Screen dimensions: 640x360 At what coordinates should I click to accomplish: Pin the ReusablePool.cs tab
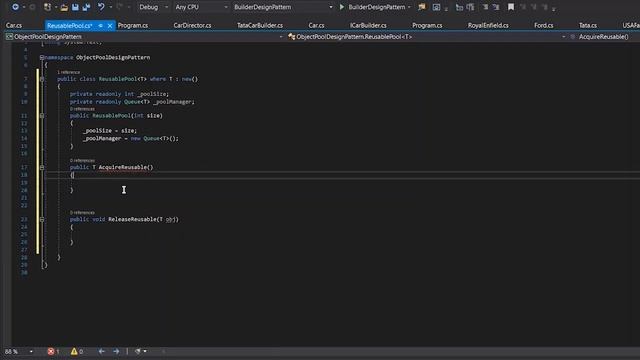100,25
